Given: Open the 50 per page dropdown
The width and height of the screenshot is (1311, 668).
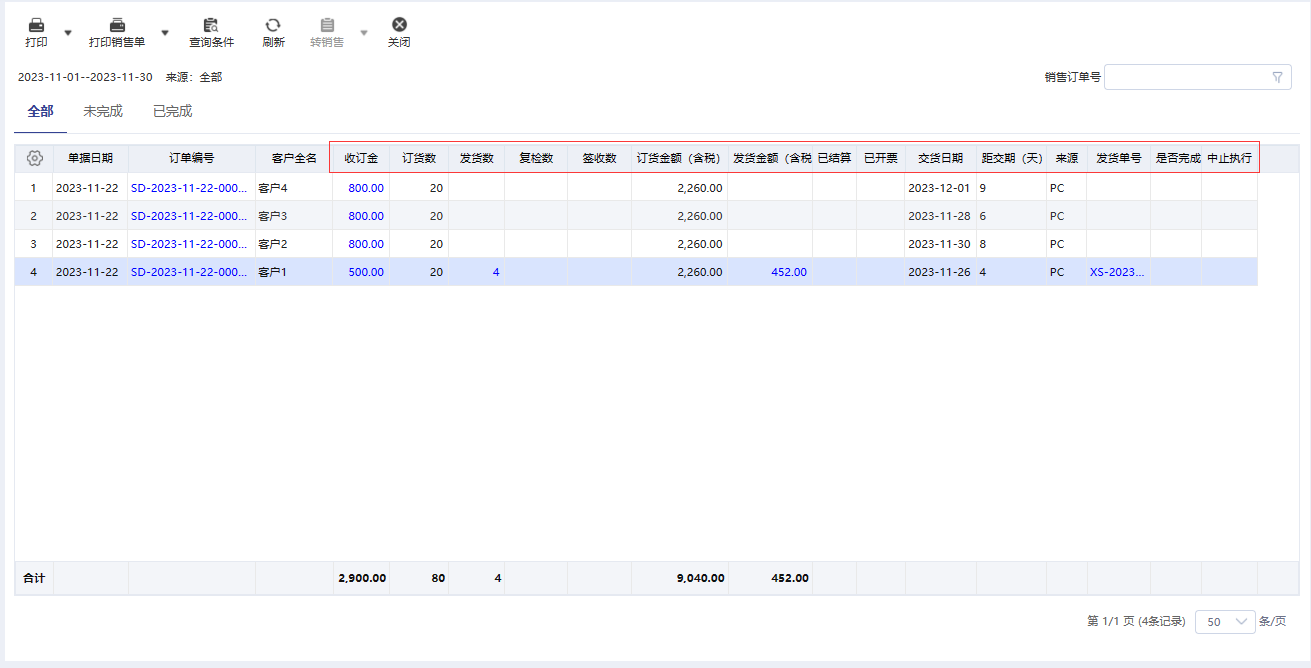Looking at the screenshot, I should pyautogui.click(x=1225, y=621).
